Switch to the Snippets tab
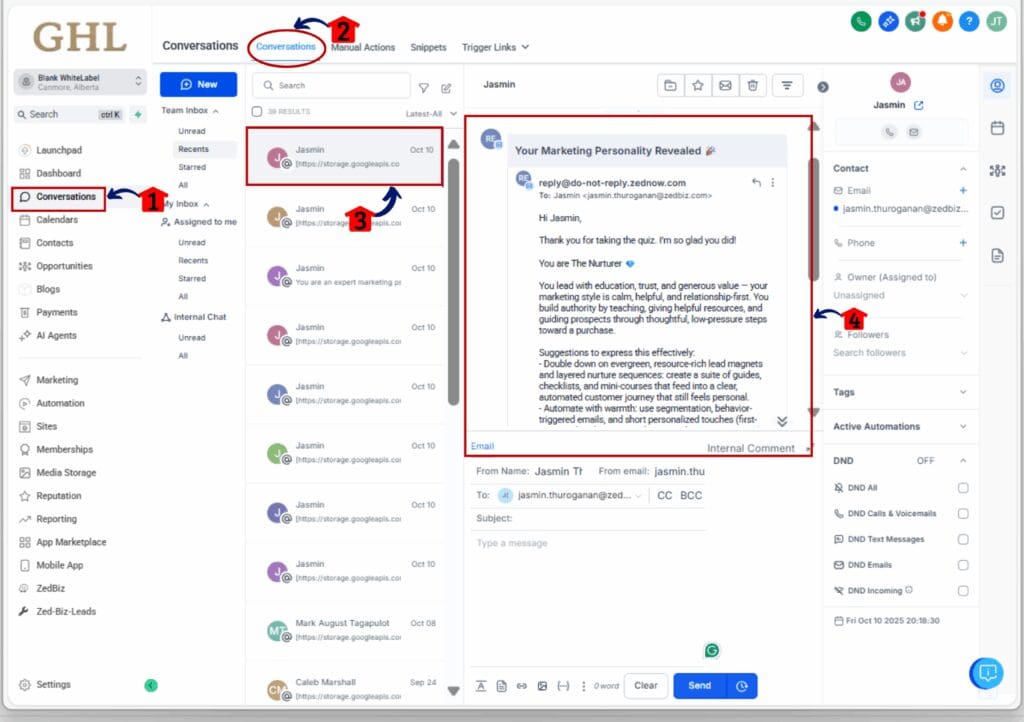1024x722 pixels. pos(428,47)
